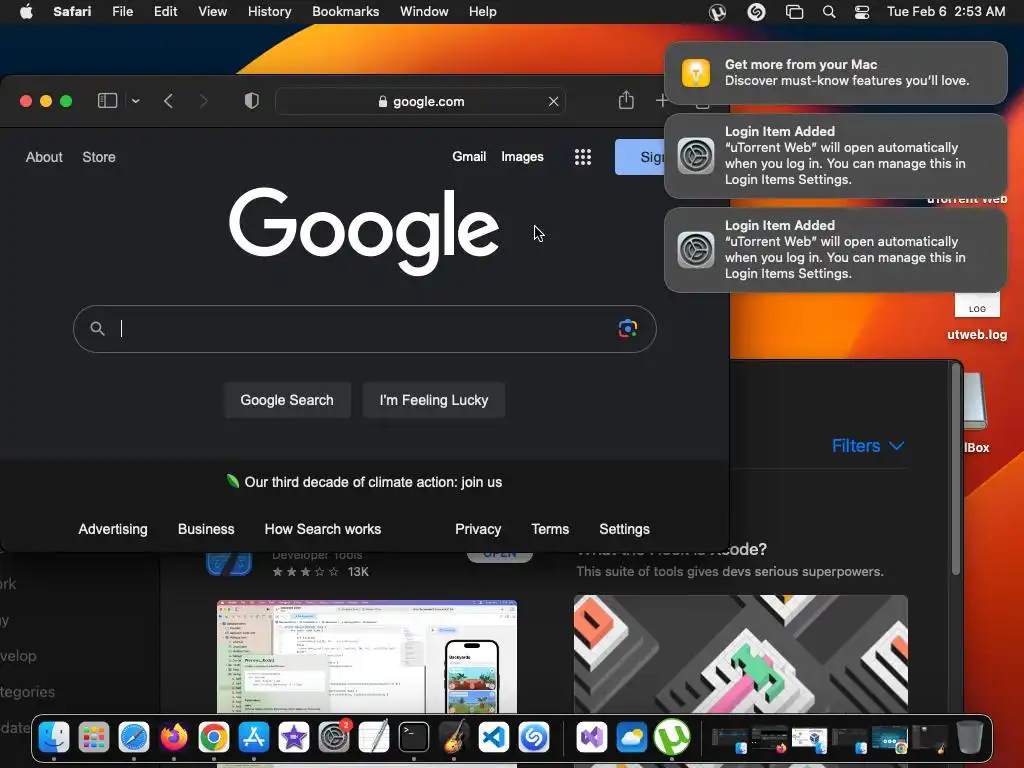Viewport: 1024px width, 768px height.
Task: Open purple Visual Studio icon in dock
Action: click(x=592, y=737)
